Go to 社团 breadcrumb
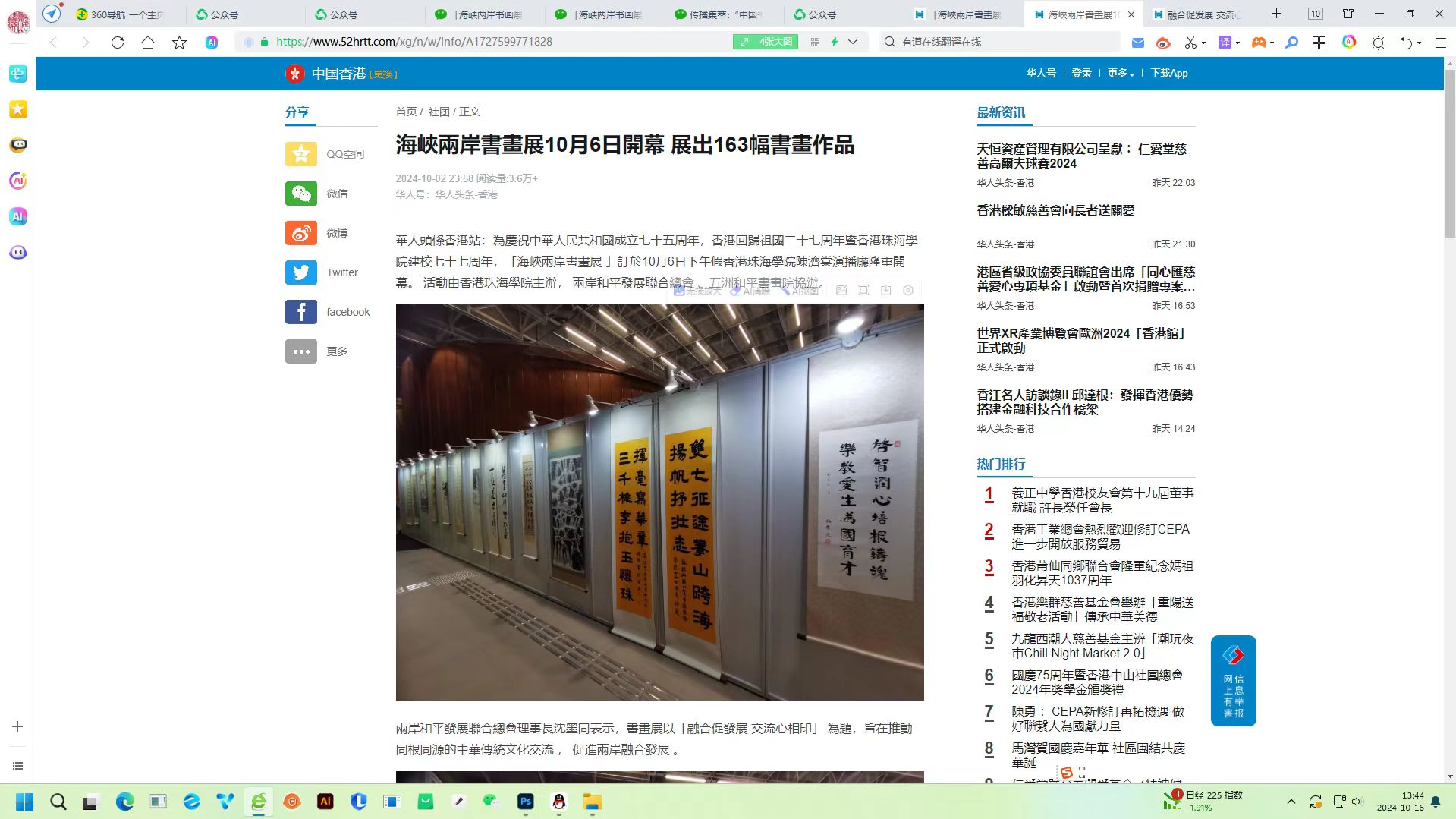The width and height of the screenshot is (1456, 819). pos(439,112)
